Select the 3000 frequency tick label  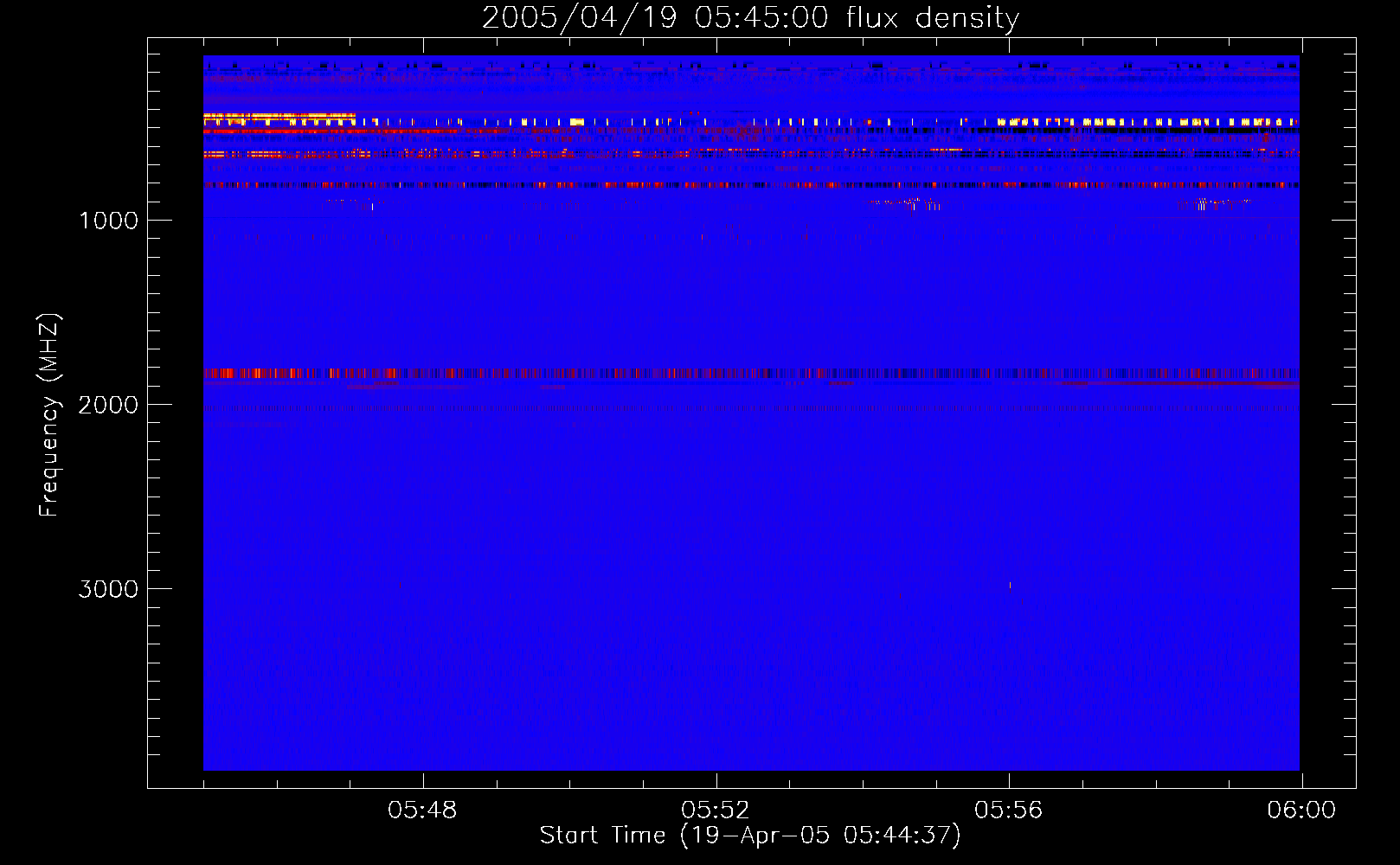click(108, 589)
